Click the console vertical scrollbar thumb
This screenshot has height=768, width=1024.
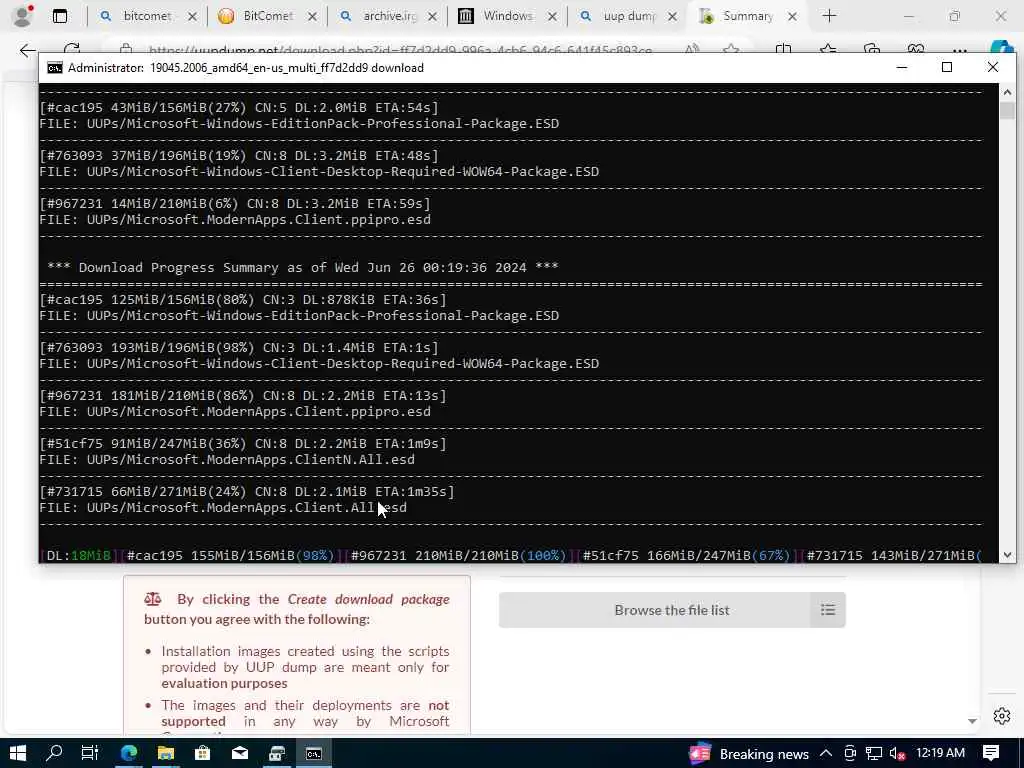tap(1007, 110)
